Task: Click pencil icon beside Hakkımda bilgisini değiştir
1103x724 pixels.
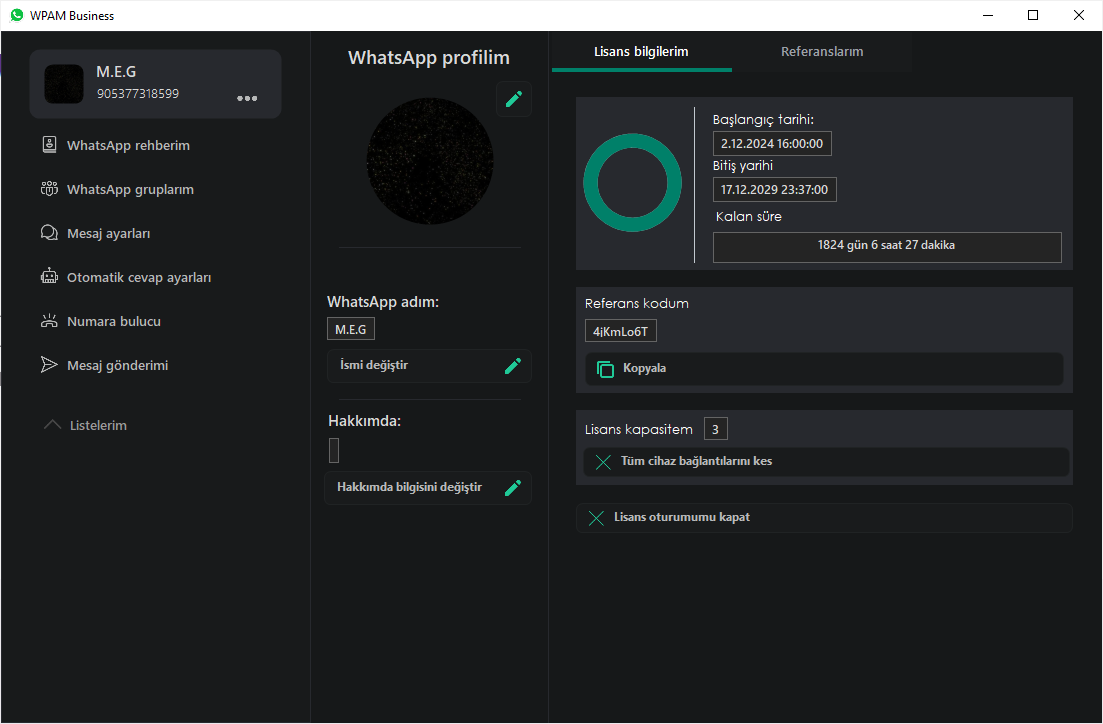Action: click(513, 488)
